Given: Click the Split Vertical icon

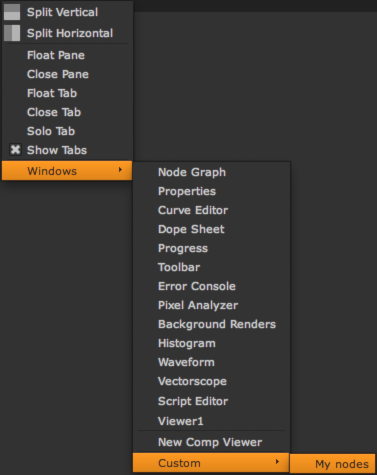Looking at the screenshot, I should 12,12.
